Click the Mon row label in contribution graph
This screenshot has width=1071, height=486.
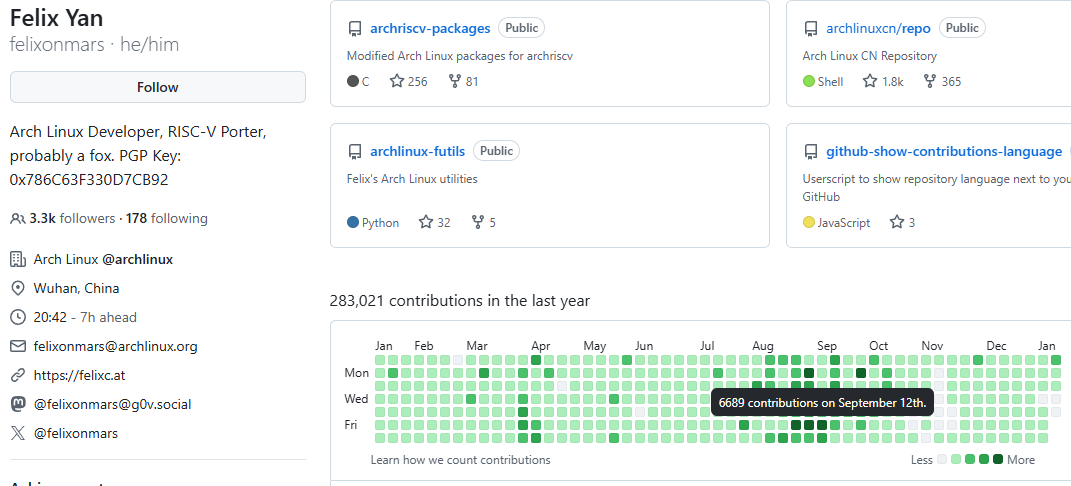[x=357, y=373]
